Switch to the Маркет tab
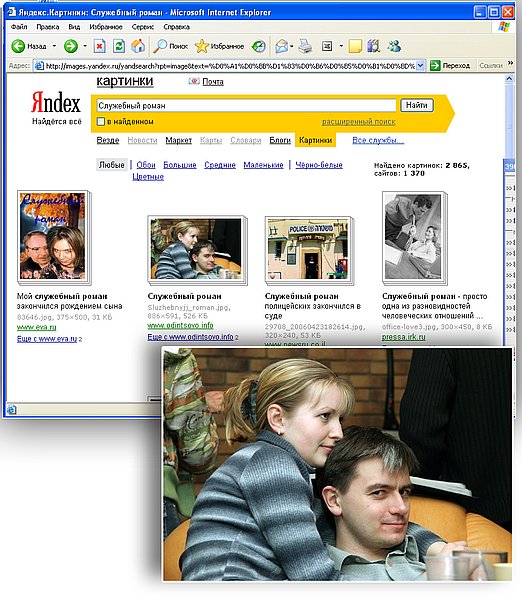The height and width of the screenshot is (600, 522). tap(179, 140)
